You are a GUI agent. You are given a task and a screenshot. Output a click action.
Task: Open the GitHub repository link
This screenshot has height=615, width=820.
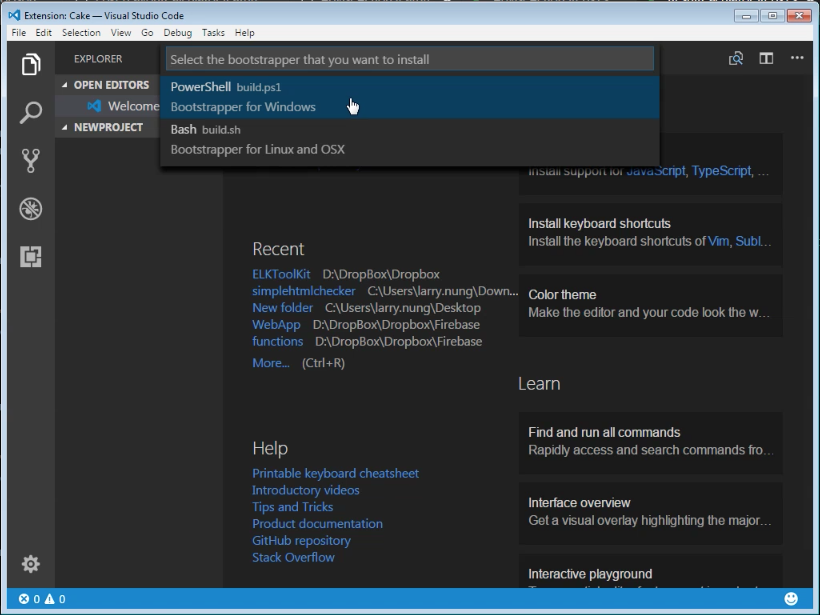point(301,540)
